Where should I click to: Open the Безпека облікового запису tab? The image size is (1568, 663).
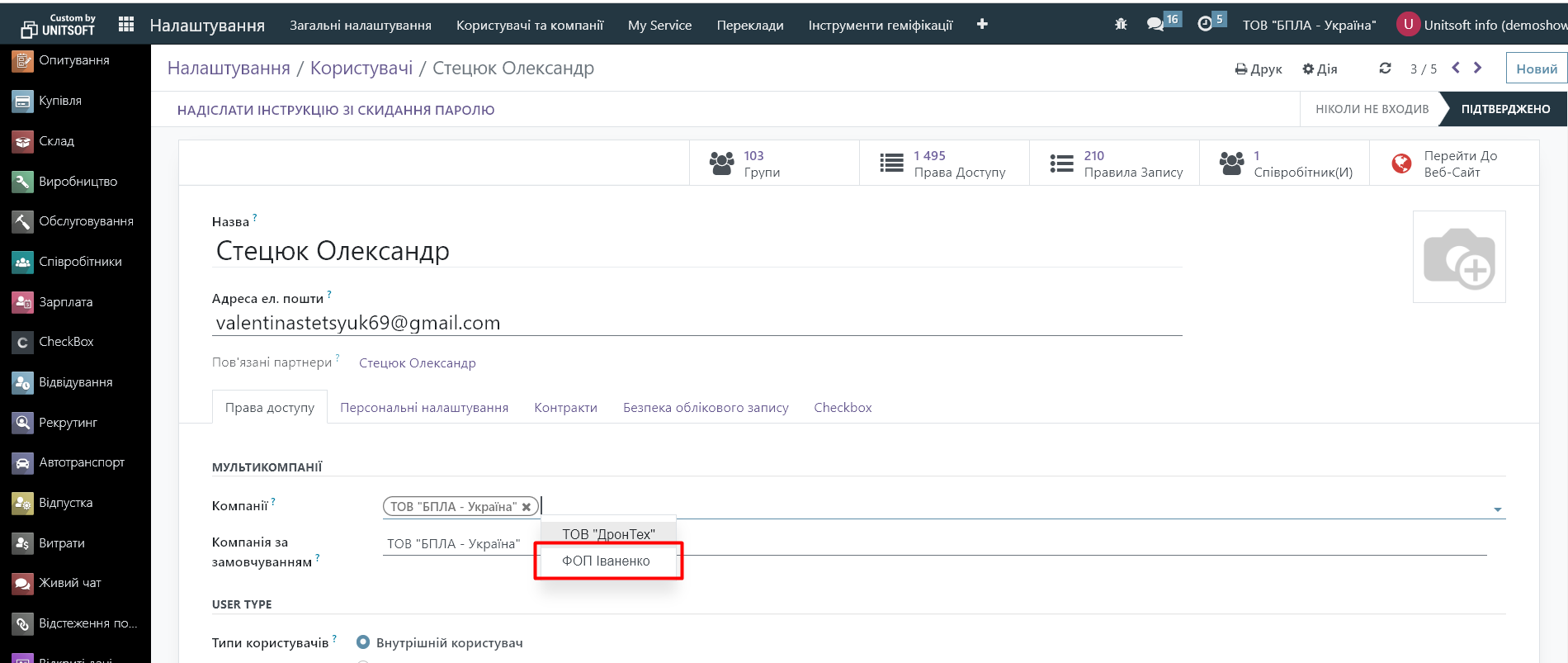coord(706,408)
